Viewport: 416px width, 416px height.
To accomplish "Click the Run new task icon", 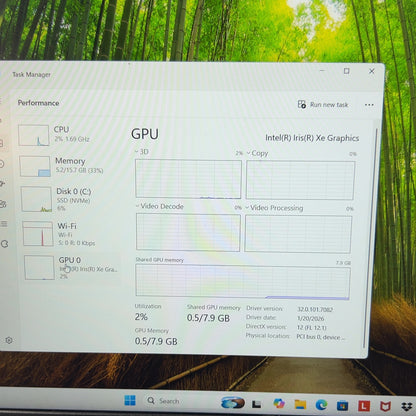I will [302, 104].
